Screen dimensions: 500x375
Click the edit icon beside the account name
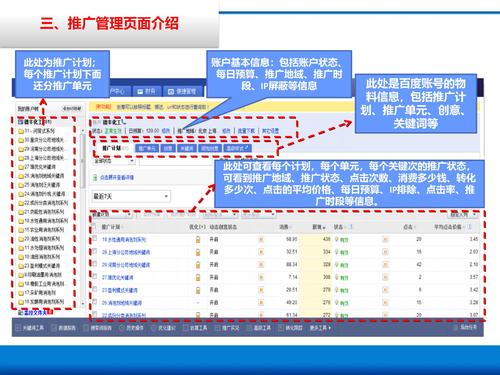[124, 122]
